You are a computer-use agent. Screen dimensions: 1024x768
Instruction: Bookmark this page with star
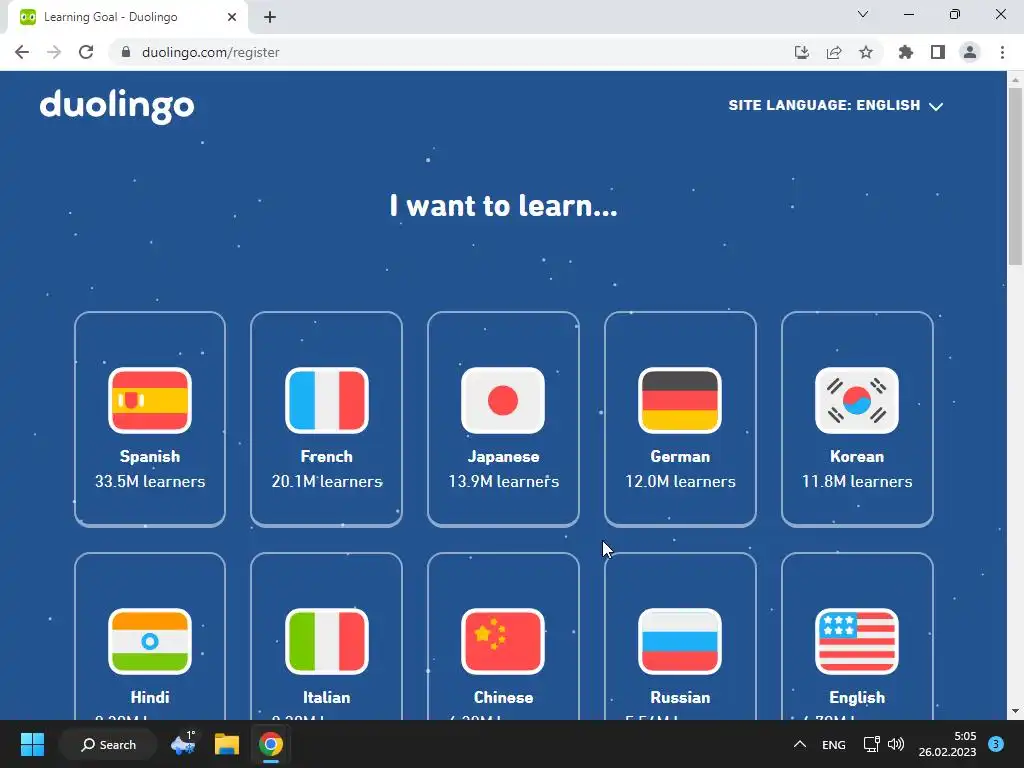(x=866, y=52)
